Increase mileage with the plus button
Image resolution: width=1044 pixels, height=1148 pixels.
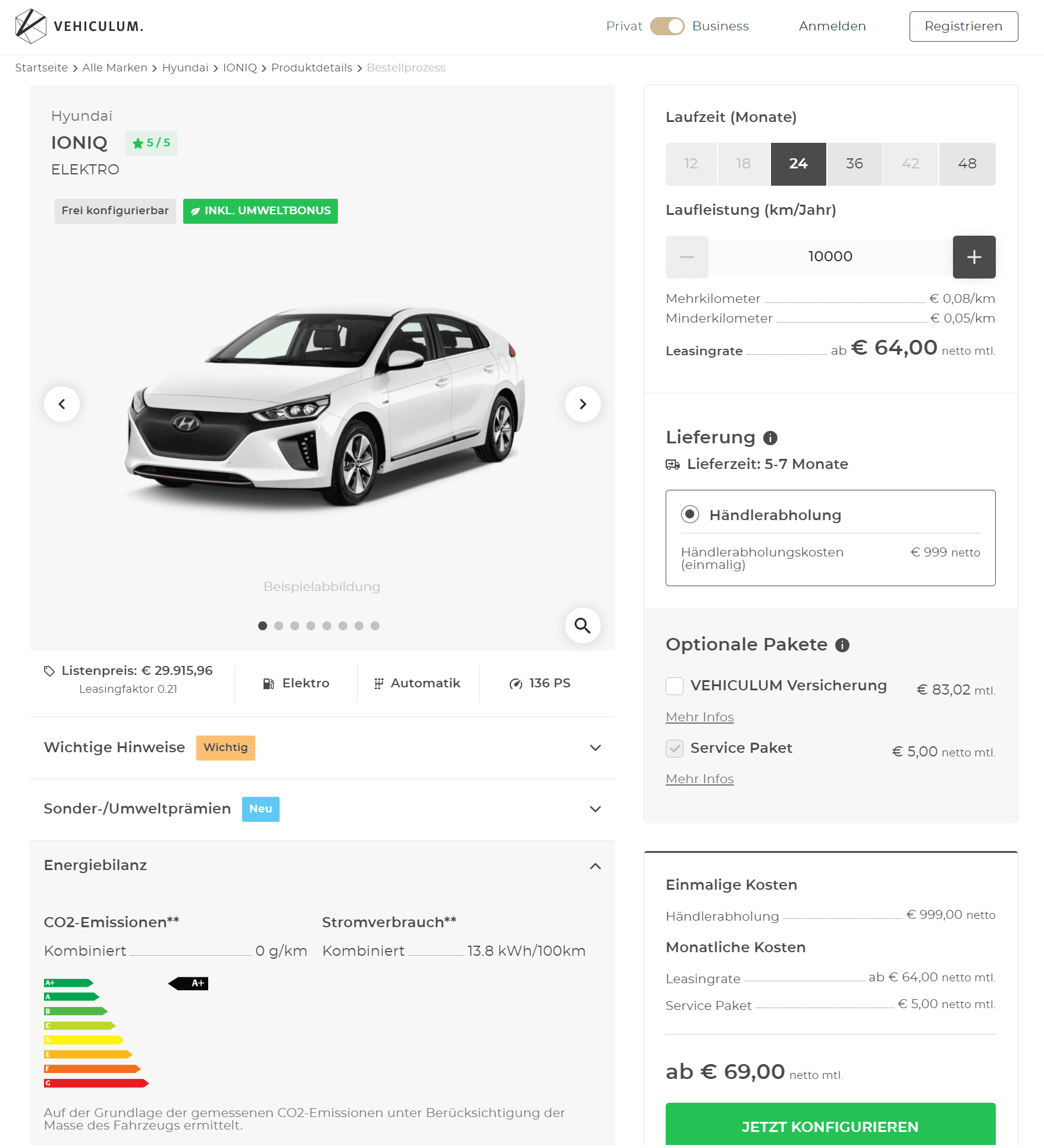tap(974, 257)
